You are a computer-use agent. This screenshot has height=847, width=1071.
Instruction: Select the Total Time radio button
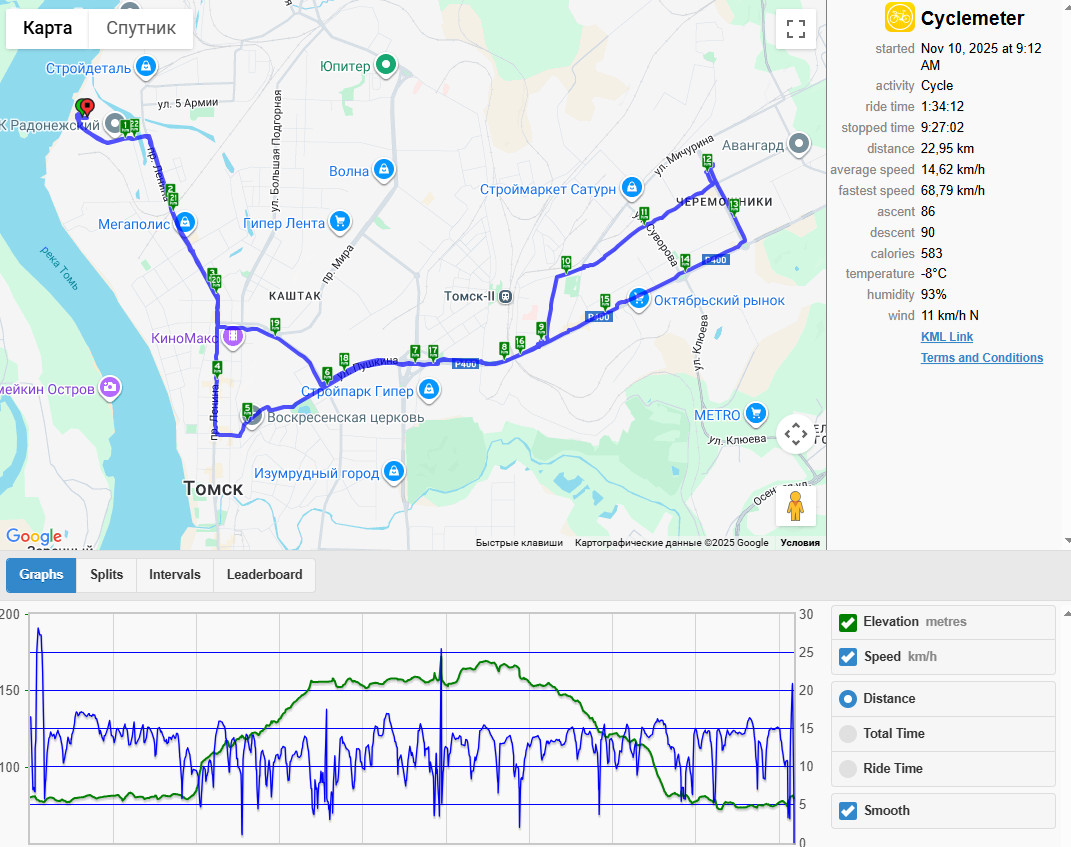click(848, 734)
